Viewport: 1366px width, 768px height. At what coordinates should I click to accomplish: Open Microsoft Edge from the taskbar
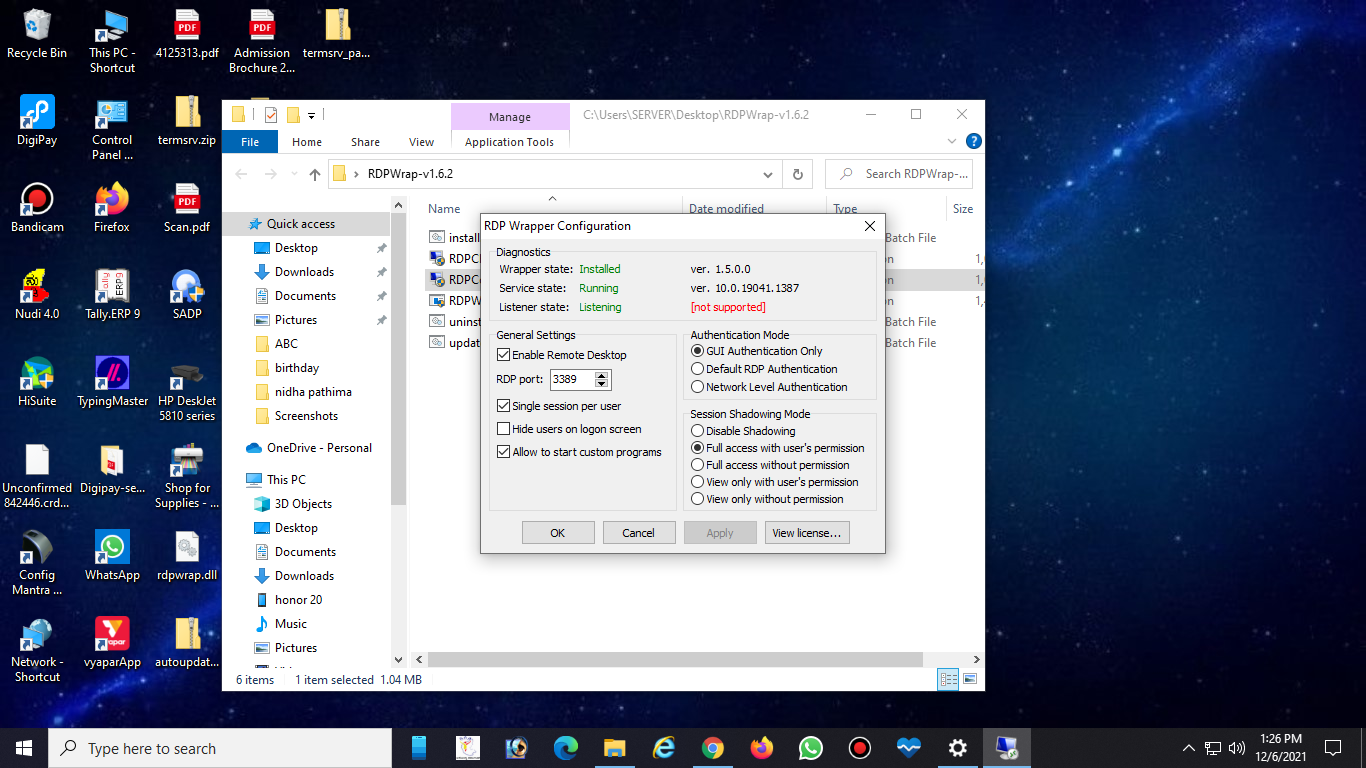click(x=565, y=748)
